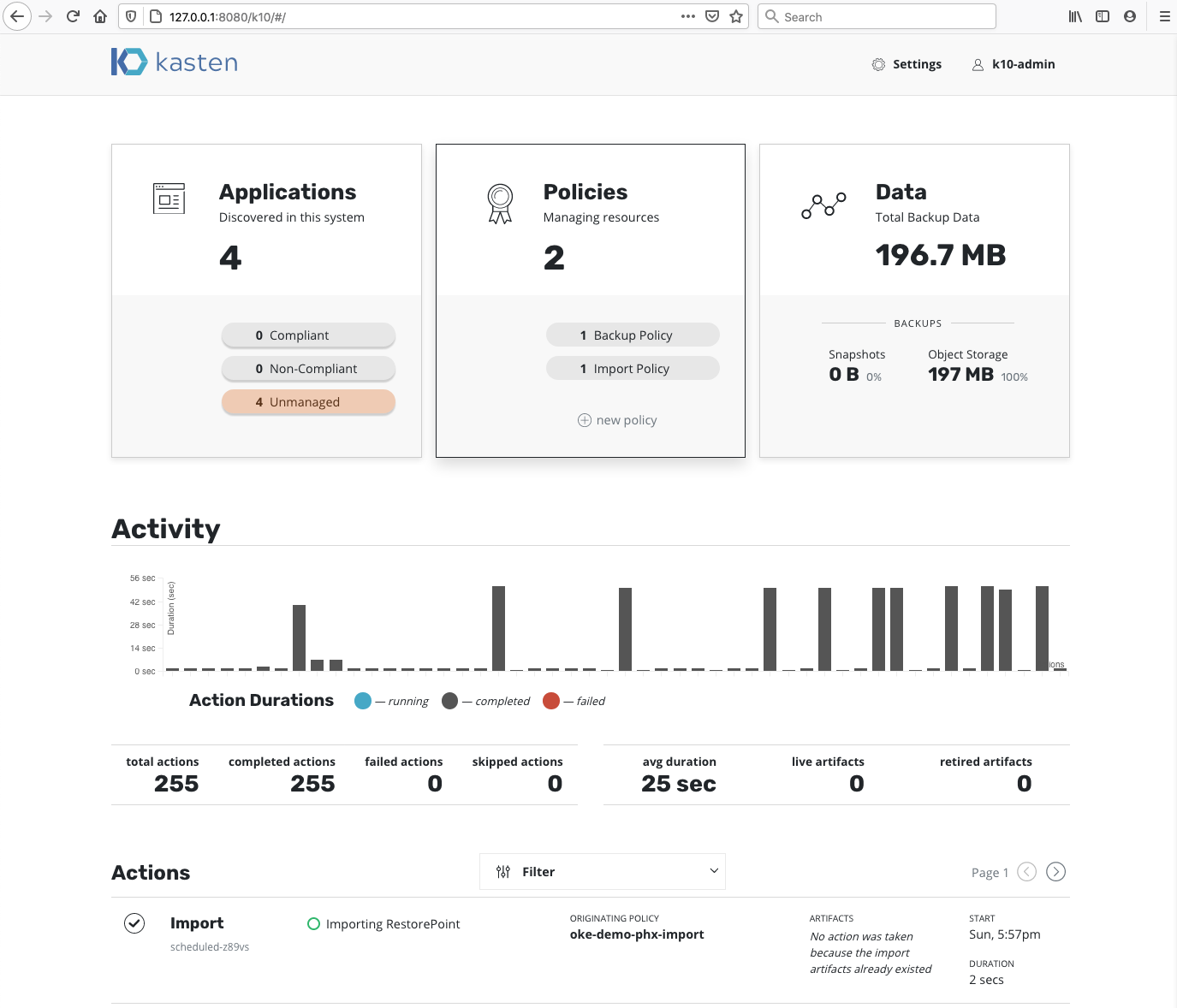Open the oke-demo-phx-import policy link
This screenshot has width=1177, height=1008.
637,934
